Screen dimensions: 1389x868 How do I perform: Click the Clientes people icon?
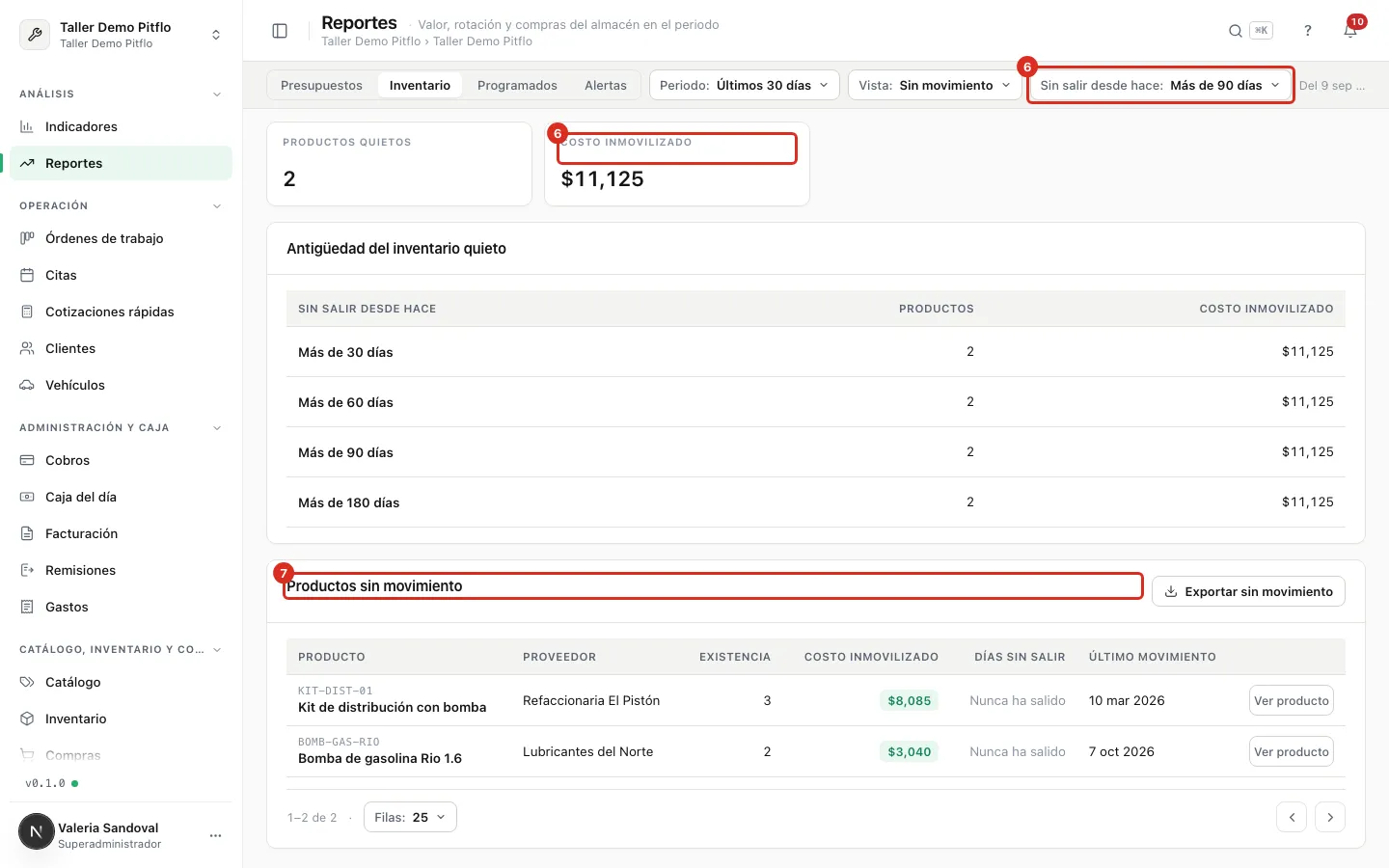(27, 348)
